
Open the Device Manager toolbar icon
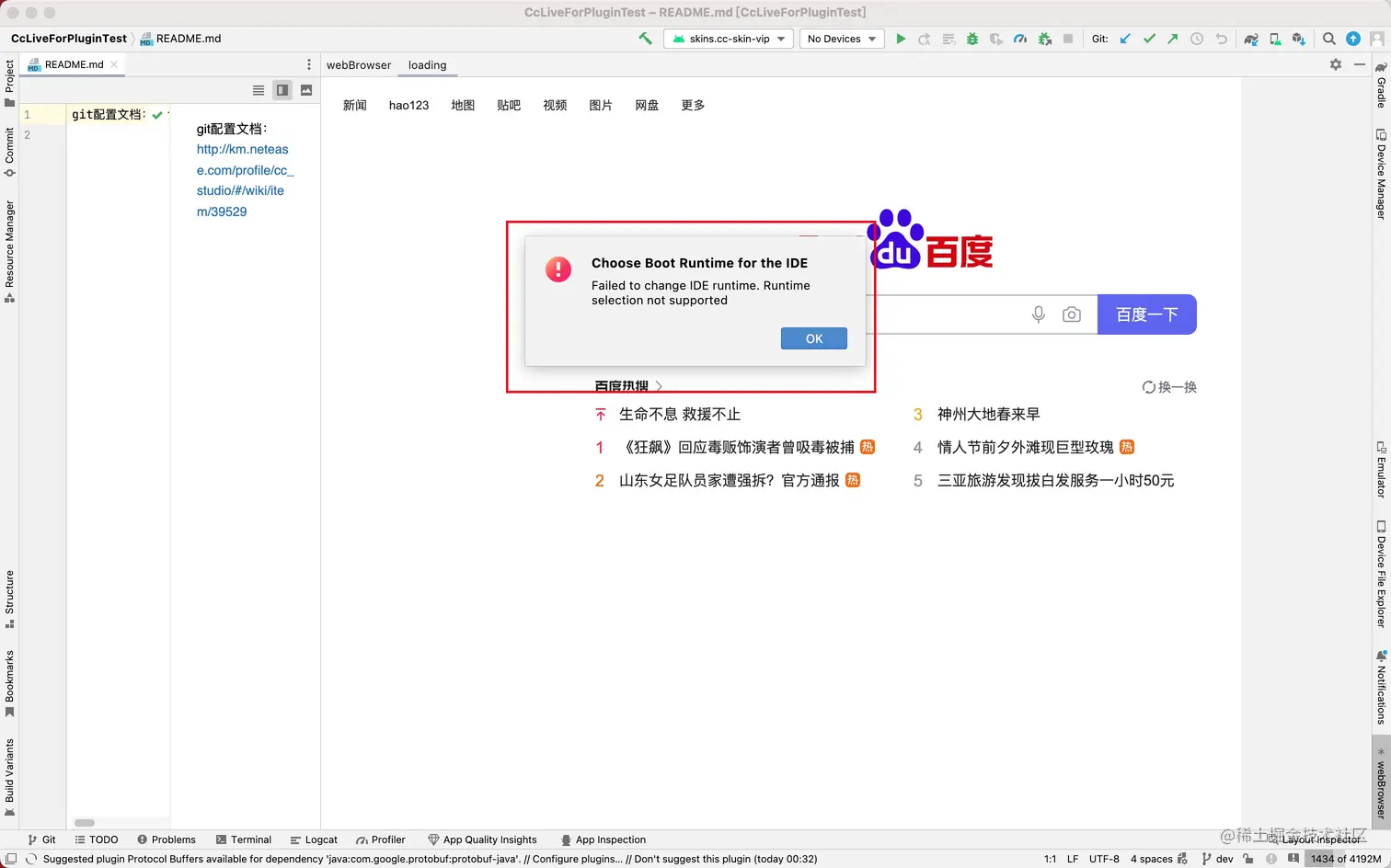[1275, 39]
